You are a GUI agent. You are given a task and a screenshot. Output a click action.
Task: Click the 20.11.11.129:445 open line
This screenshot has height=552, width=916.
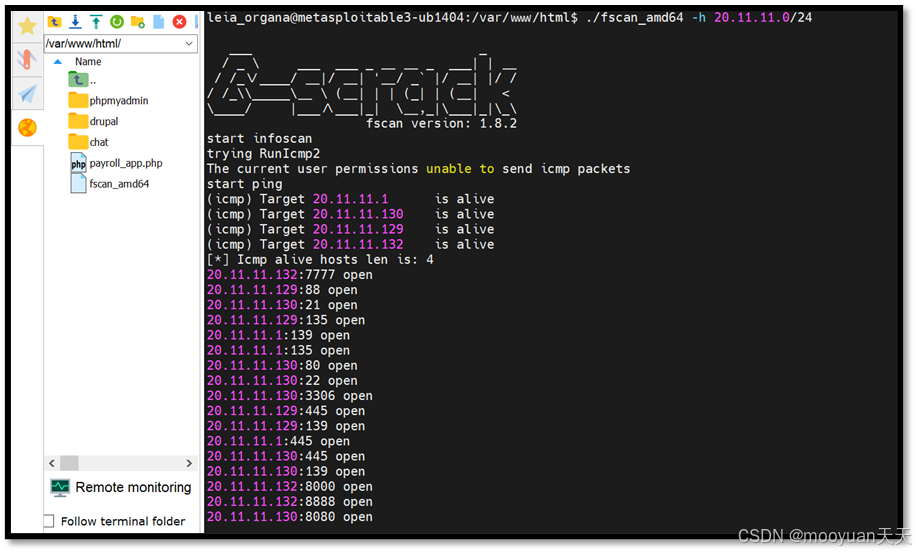[286, 411]
